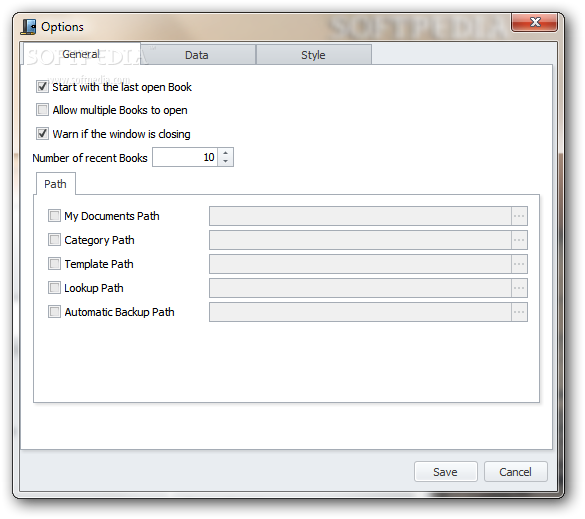Check the Lookup Path option
585x519 pixels.
coord(54,288)
